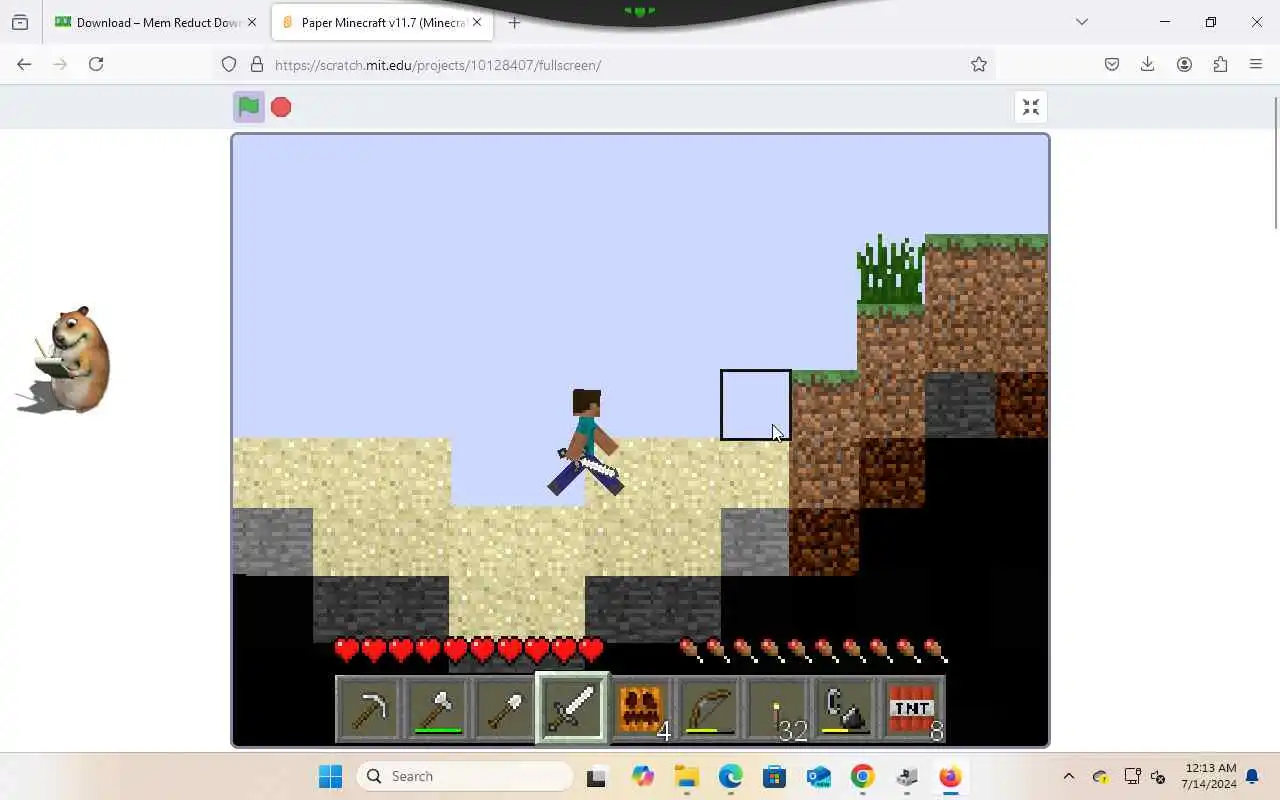This screenshot has width=1280, height=800.
Task: Open Task View from the taskbar
Action: coord(596,776)
